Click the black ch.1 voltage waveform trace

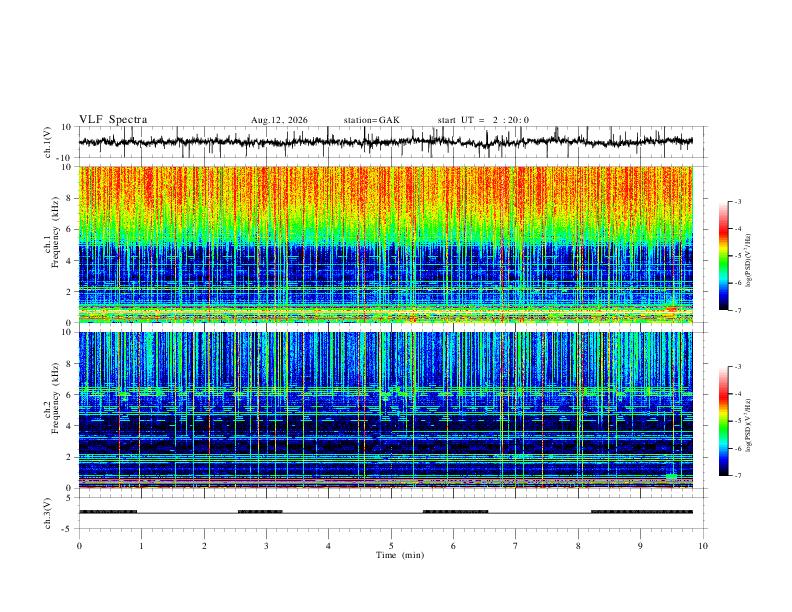coord(386,141)
